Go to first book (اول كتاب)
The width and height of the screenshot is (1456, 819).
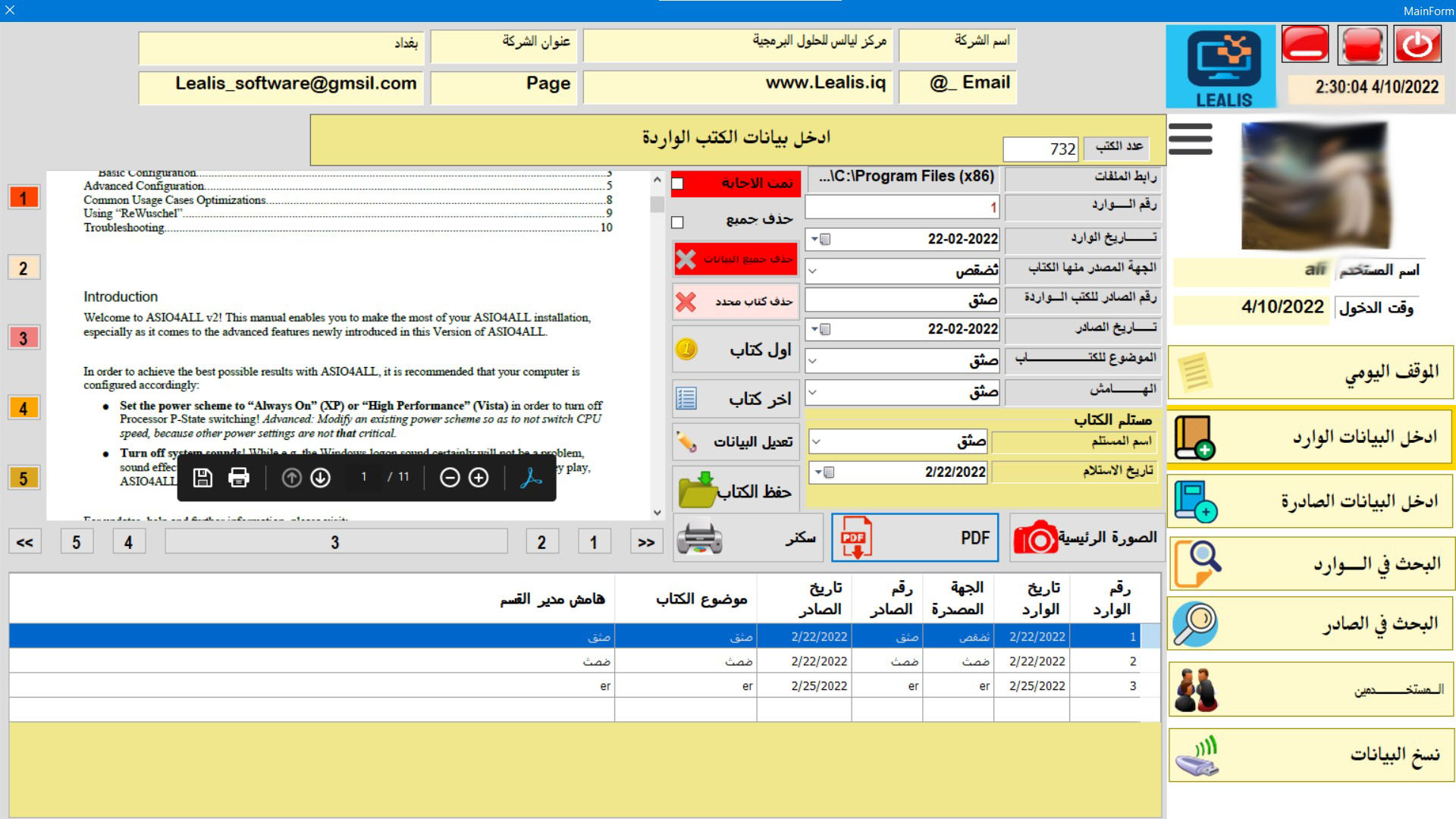click(736, 350)
